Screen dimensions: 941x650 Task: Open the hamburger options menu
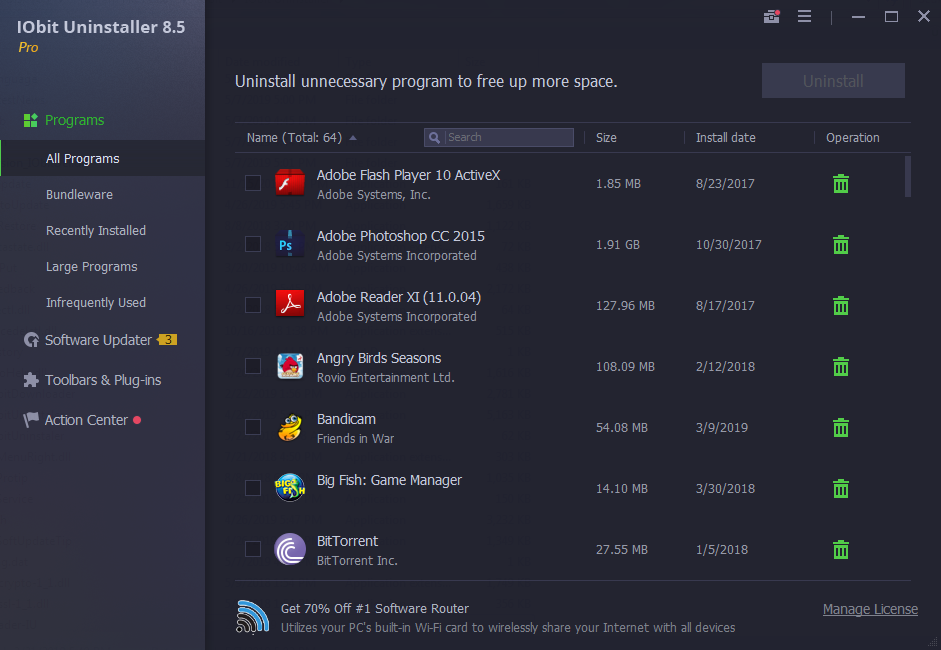pyautogui.click(x=804, y=16)
